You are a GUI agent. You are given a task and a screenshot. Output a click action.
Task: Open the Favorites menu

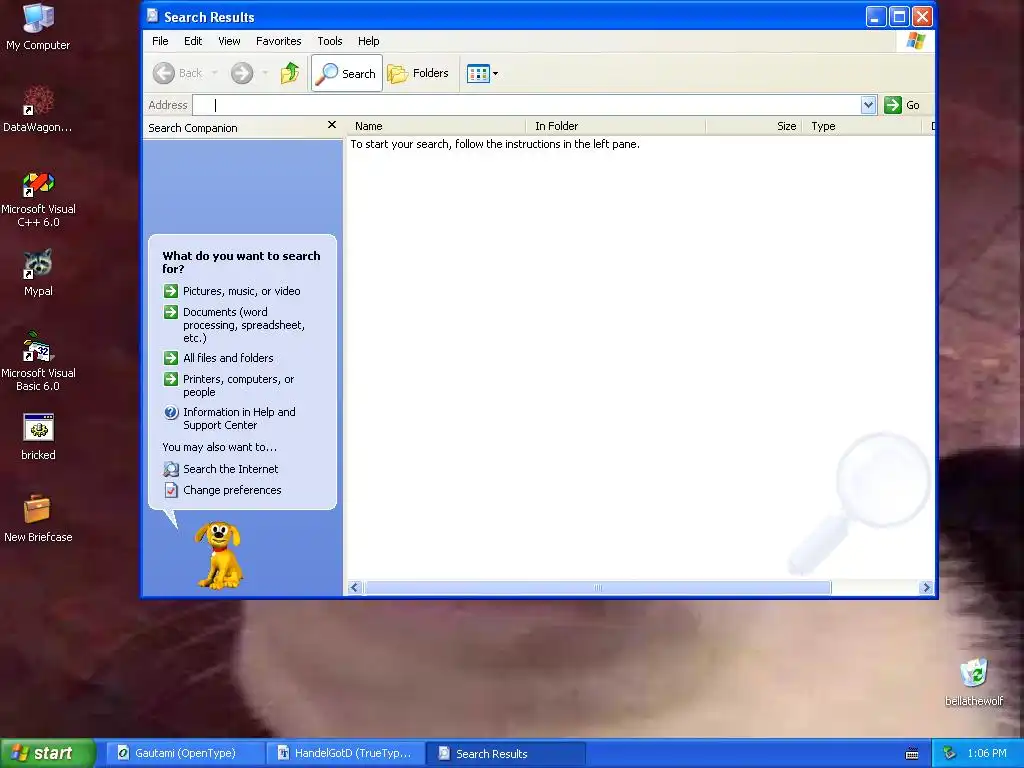(279, 41)
